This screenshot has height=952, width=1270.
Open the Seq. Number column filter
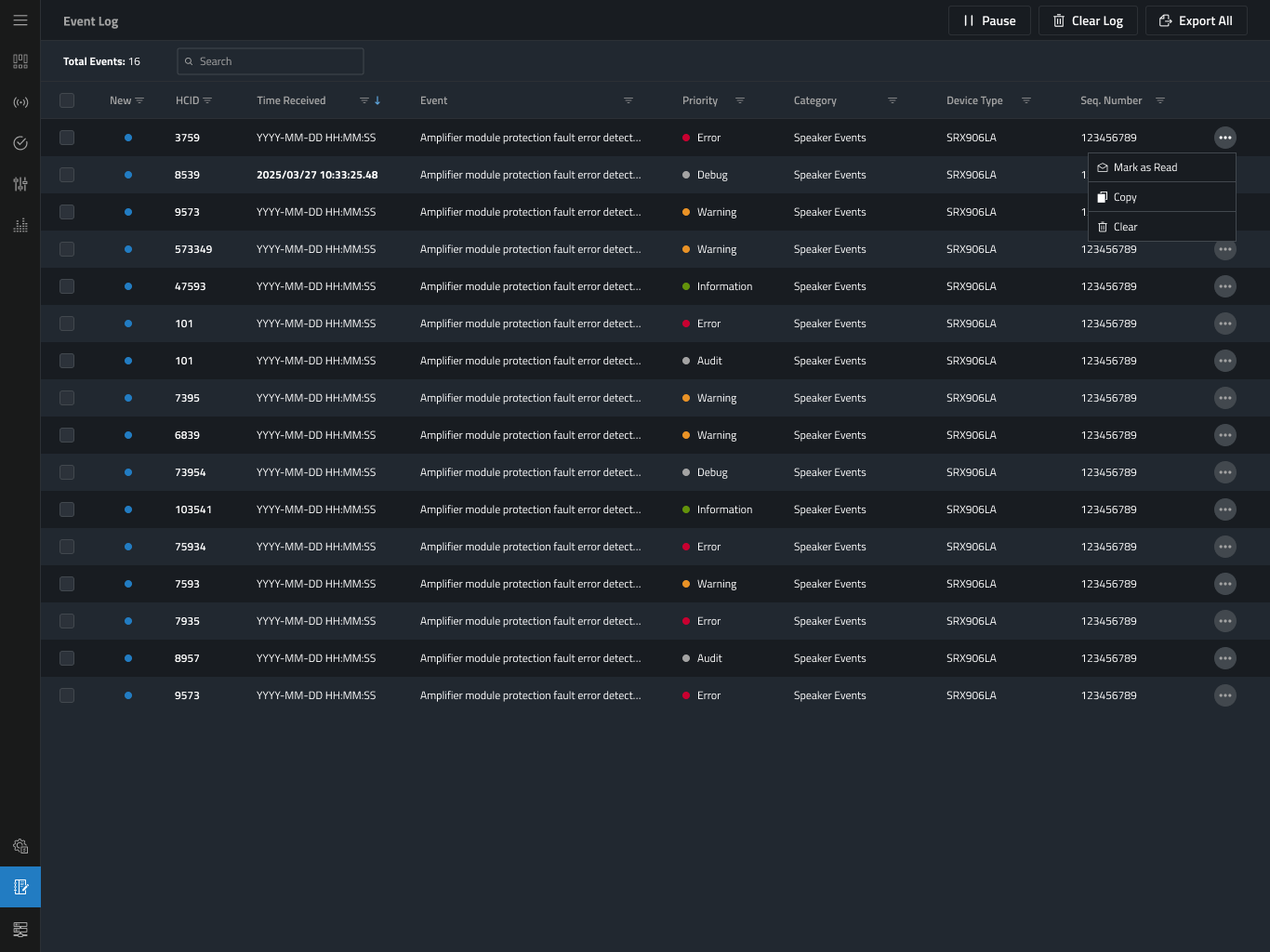click(1160, 100)
